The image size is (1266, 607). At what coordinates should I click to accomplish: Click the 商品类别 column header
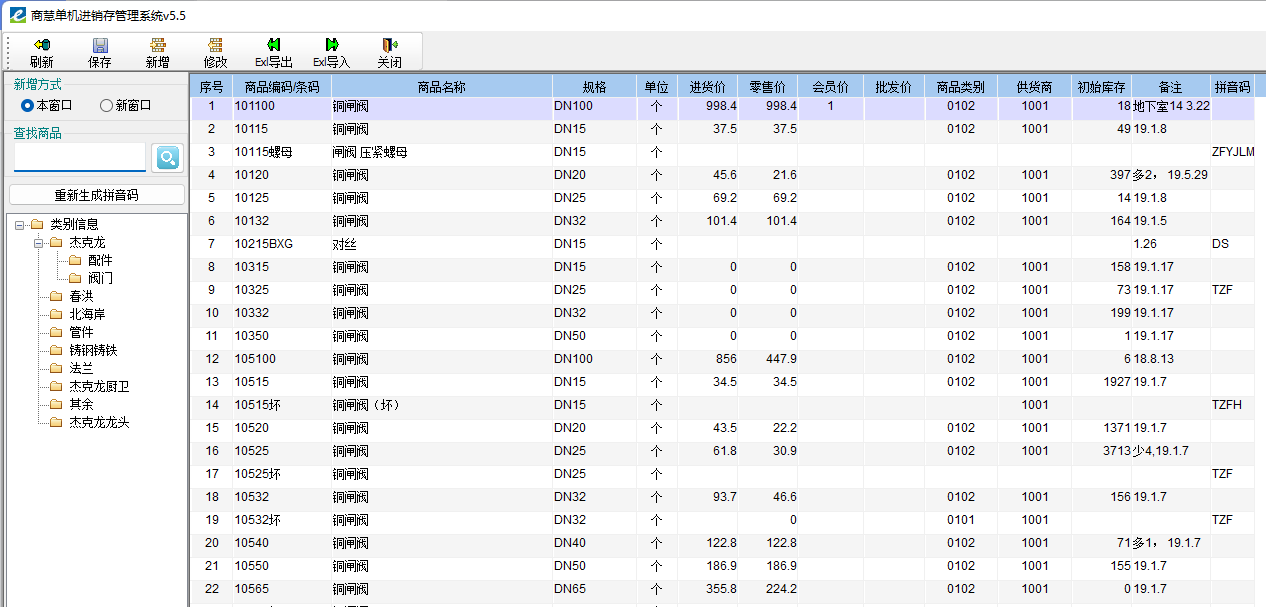(961, 87)
